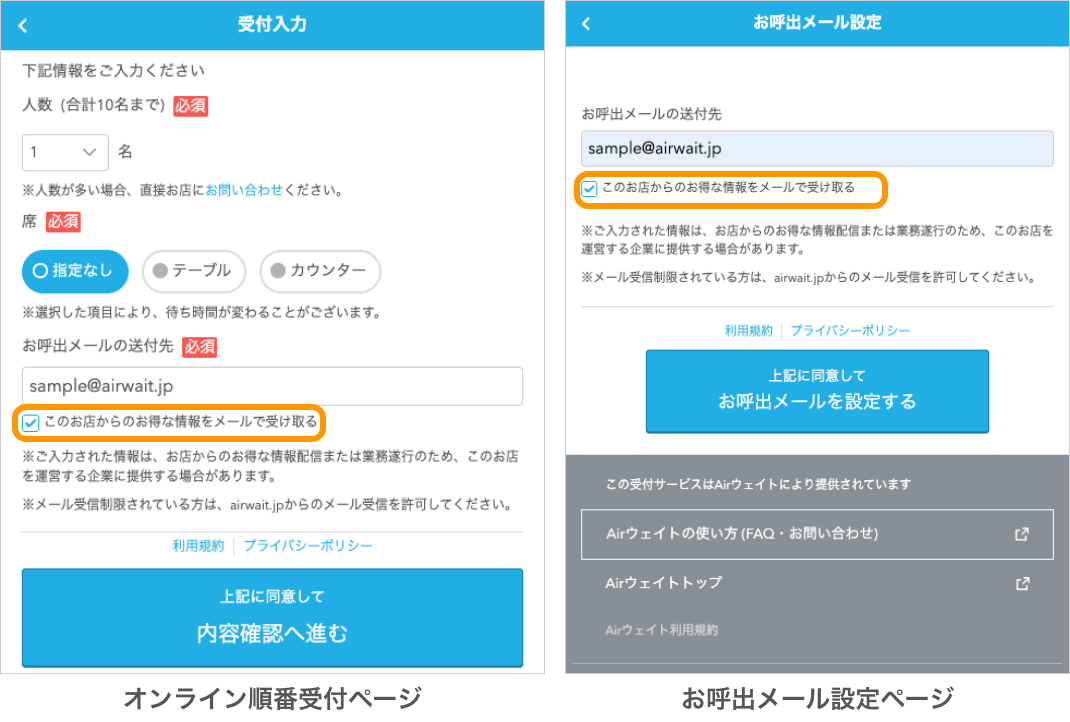Select テーブル seat option
The image size is (1070, 722).
(194, 271)
